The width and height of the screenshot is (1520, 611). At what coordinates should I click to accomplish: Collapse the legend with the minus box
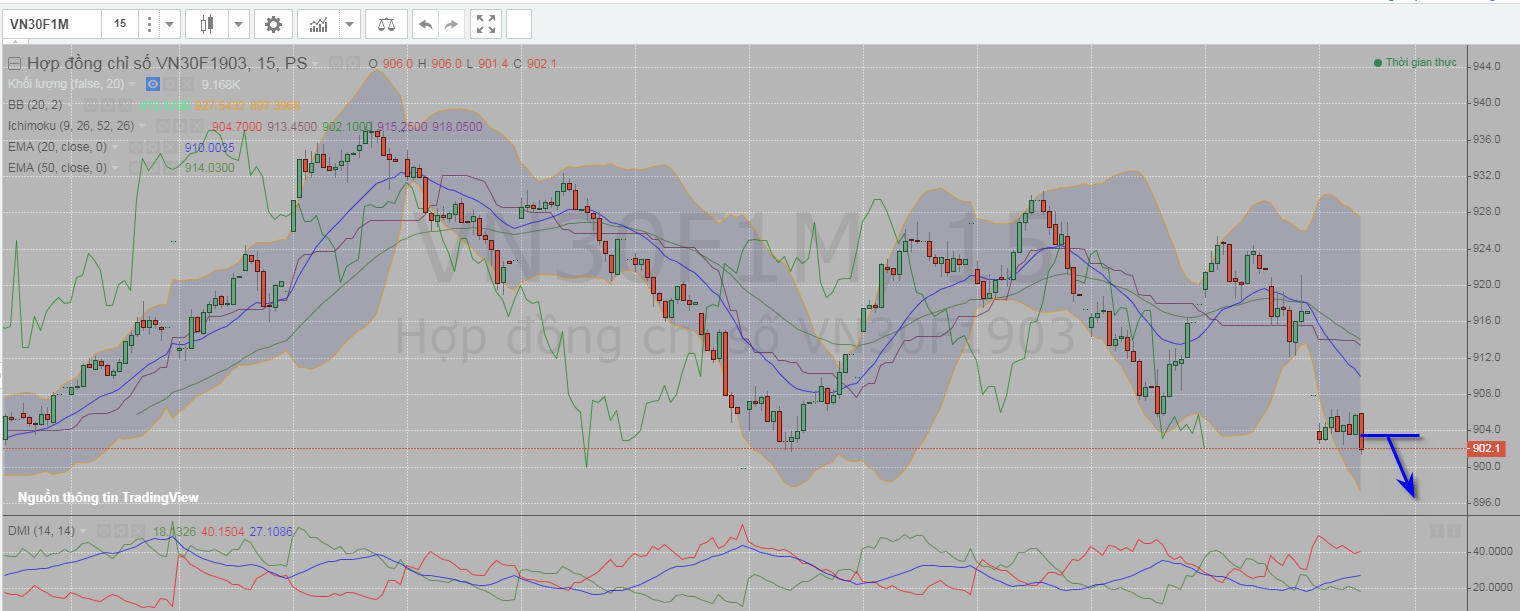[14, 63]
